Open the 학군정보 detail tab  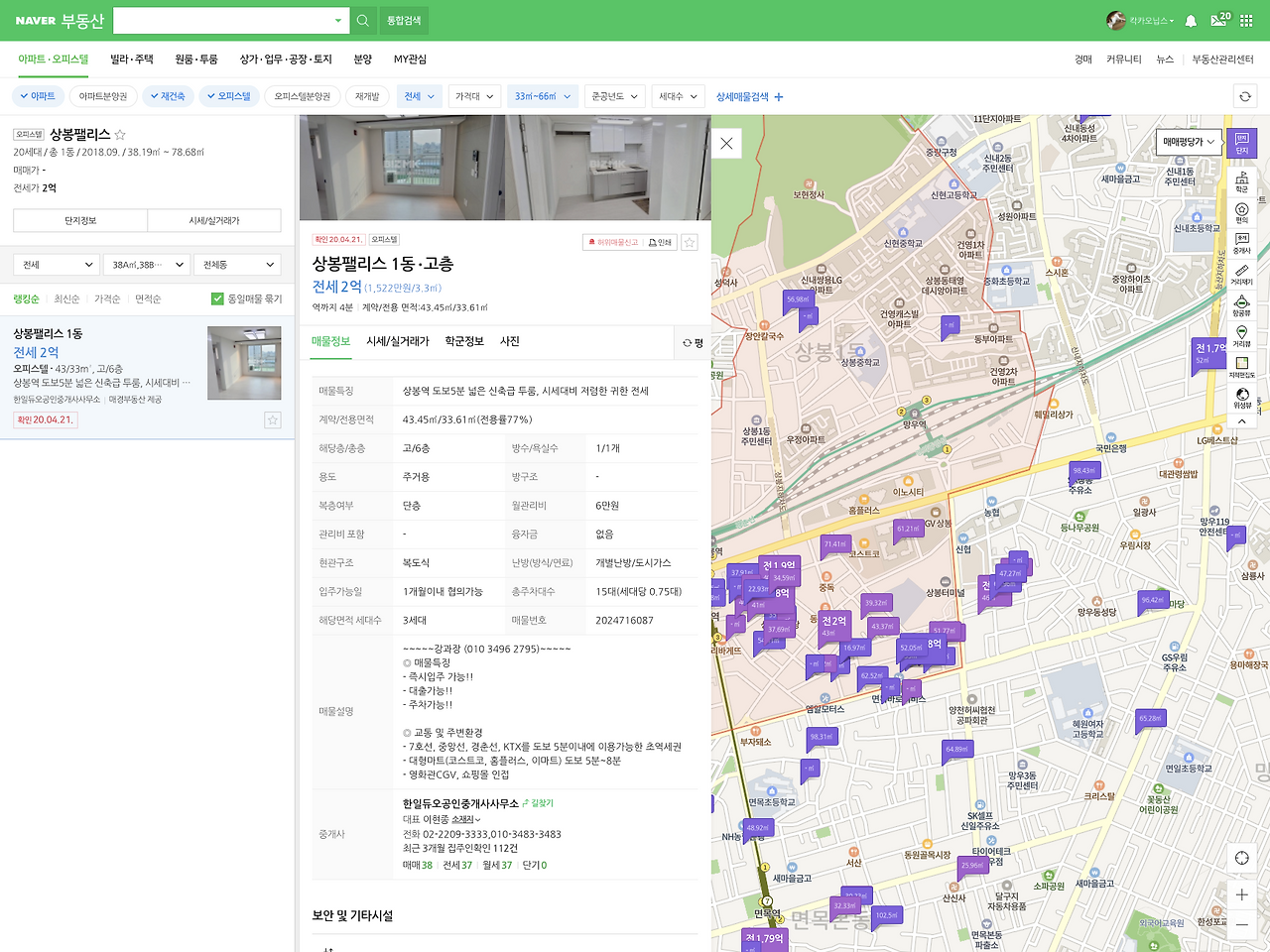tap(464, 341)
